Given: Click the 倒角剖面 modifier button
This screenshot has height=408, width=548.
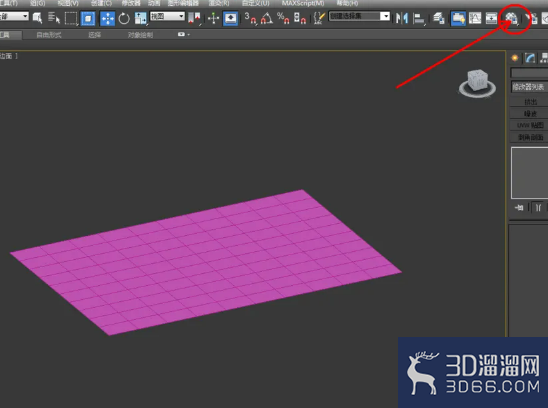Looking at the screenshot, I should coord(529,137).
